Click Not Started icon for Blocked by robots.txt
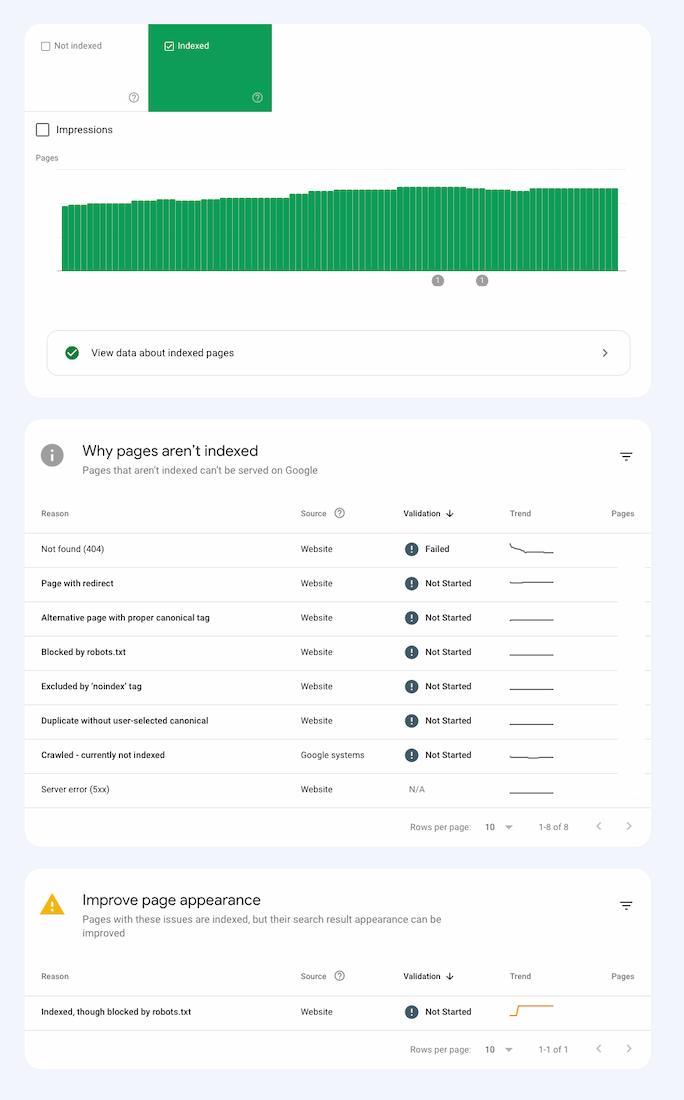Viewport: 684px width, 1100px height. [x=412, y=652]
